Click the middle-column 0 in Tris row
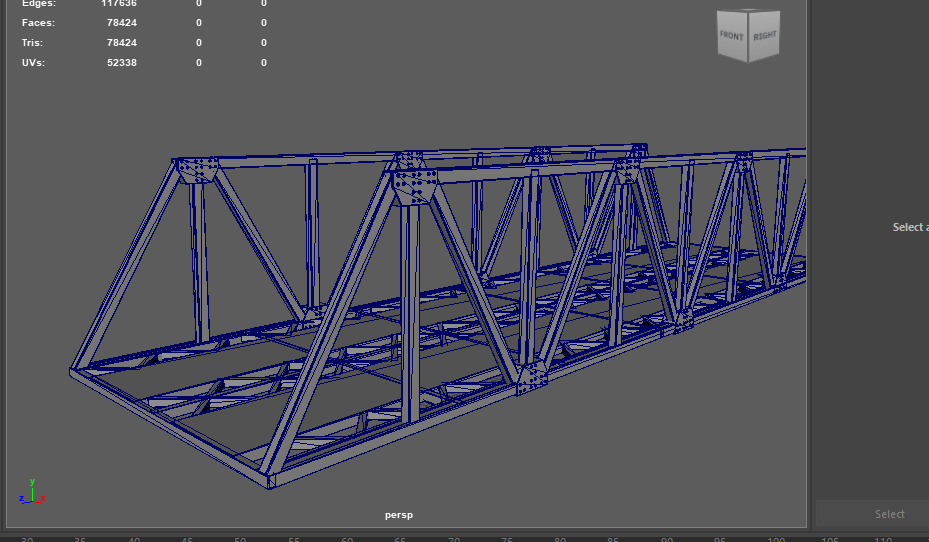The height and width of the screenshot is (542, 929). pyautogui.click(x=198, y=43)
